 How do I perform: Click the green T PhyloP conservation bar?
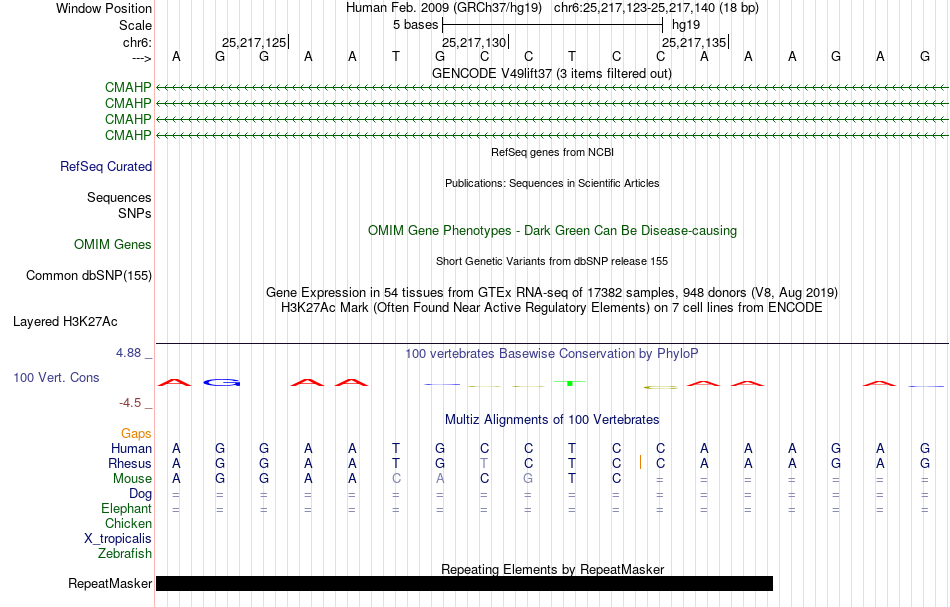coord(570,383)
